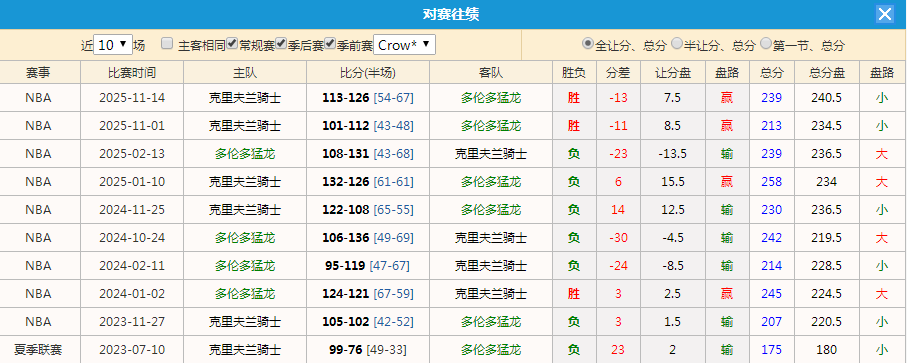The image size is (907, 363).
Task: Click score 132-126 of 2025-01-10 game
Action: 345,182
